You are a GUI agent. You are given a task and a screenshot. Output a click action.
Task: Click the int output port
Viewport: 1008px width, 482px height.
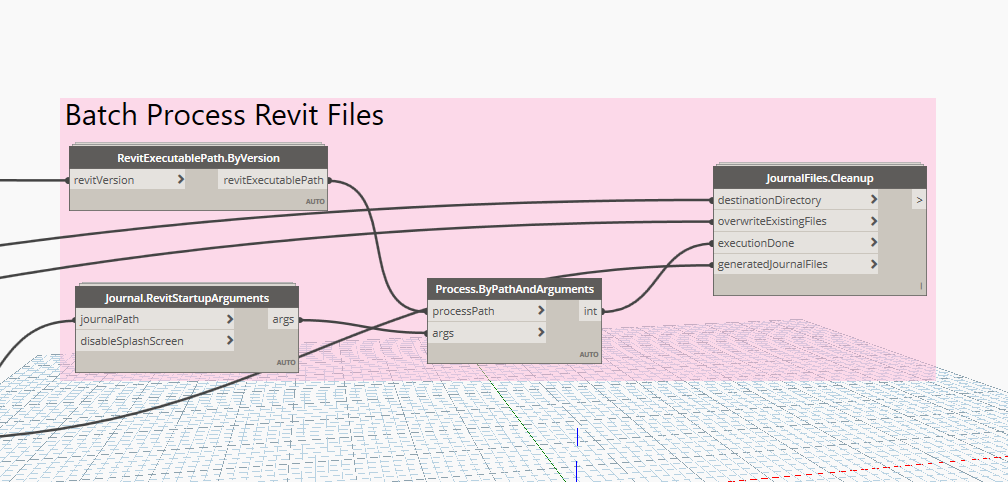pyautogui.click(x=590, y=311)
